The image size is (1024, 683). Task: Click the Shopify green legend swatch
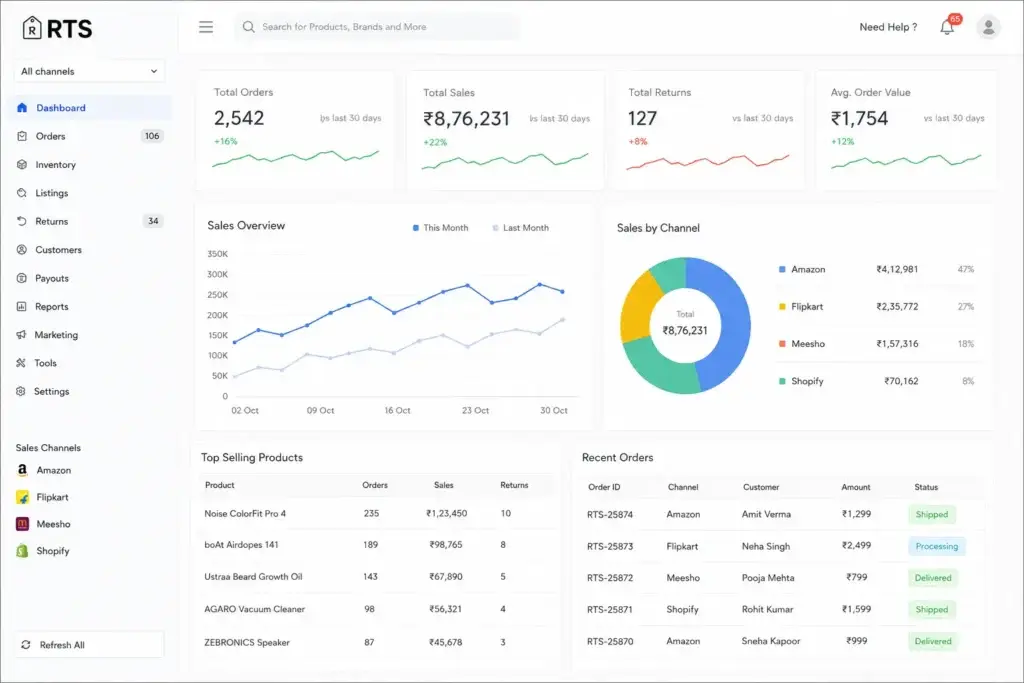(782, 381)
